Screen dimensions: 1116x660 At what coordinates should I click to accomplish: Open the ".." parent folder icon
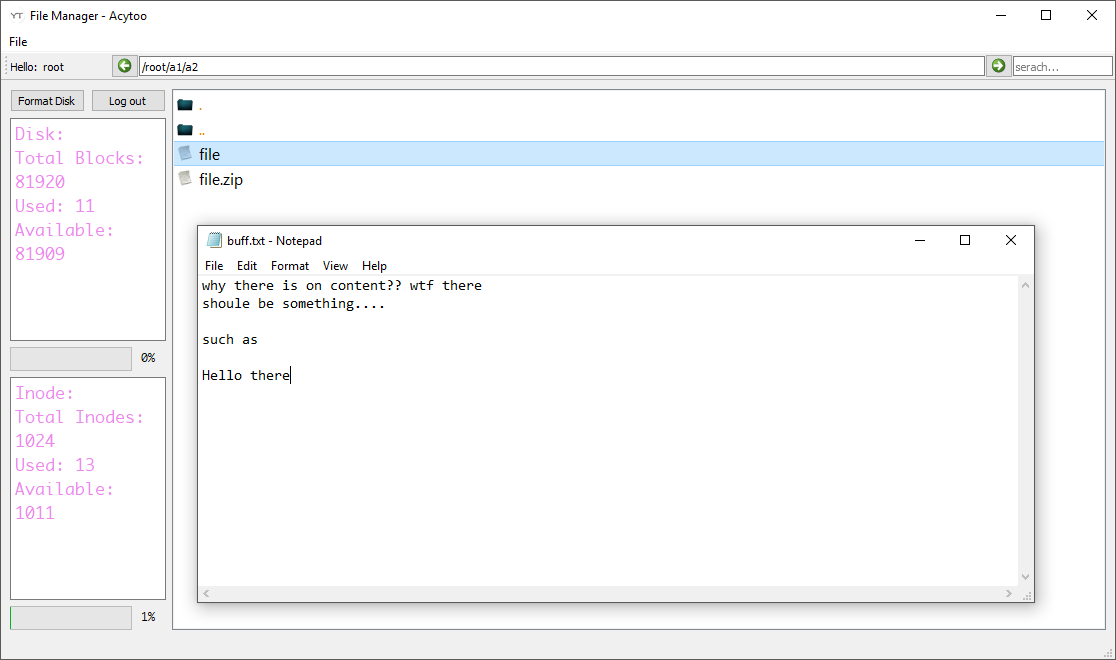pyautogui.click(x=186, y=129)
